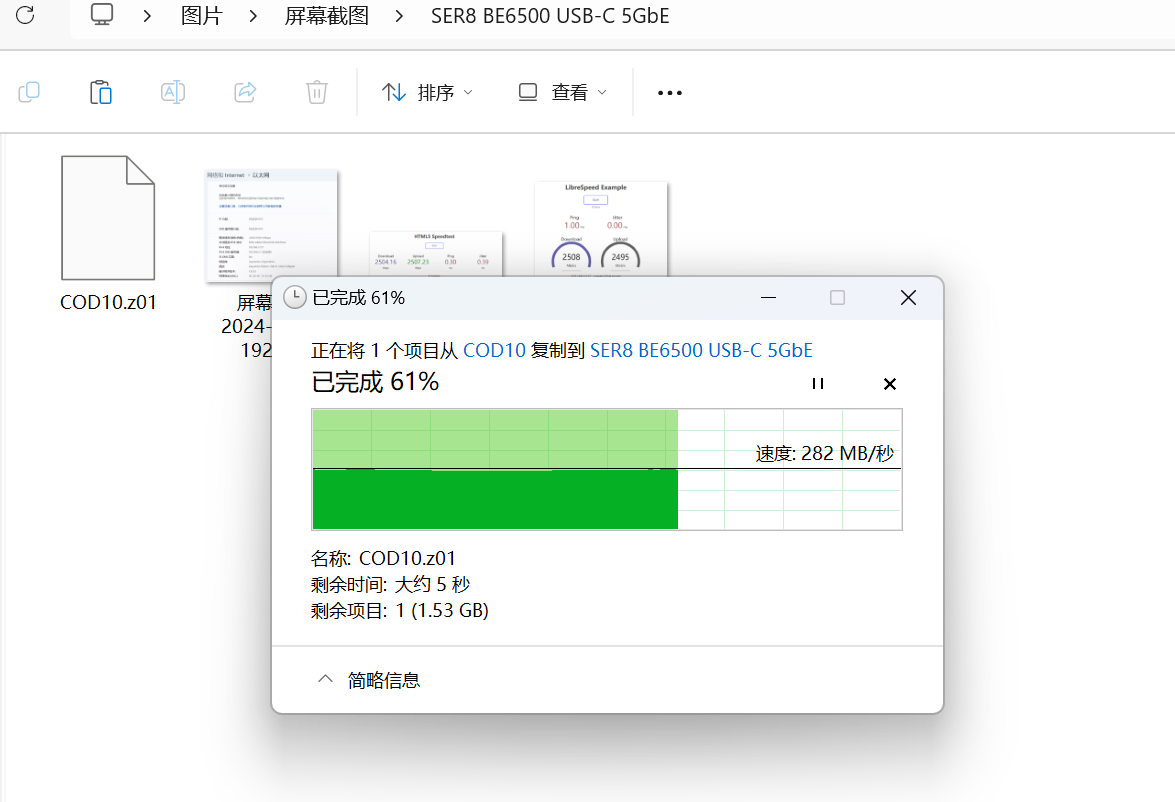Click the large 已完成 61% heading
Screen dimensions: 1175x802
pyautogui.click(x=375, y=382)
